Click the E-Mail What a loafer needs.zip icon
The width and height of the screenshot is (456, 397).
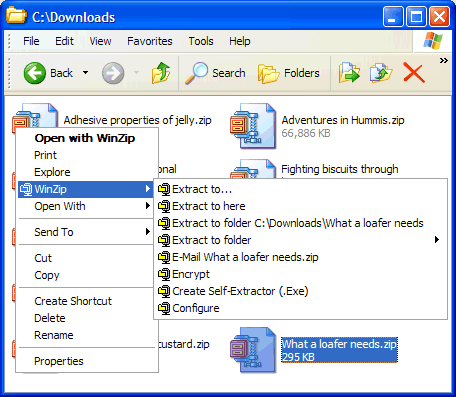pyautogui.click(x=164, y=257)
